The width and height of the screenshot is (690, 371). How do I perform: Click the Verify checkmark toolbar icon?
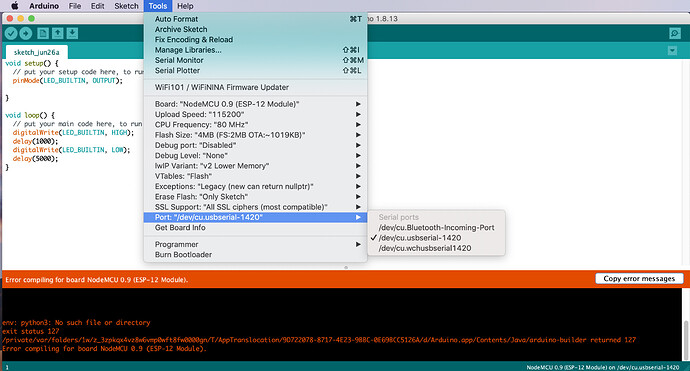click(11, 33)
